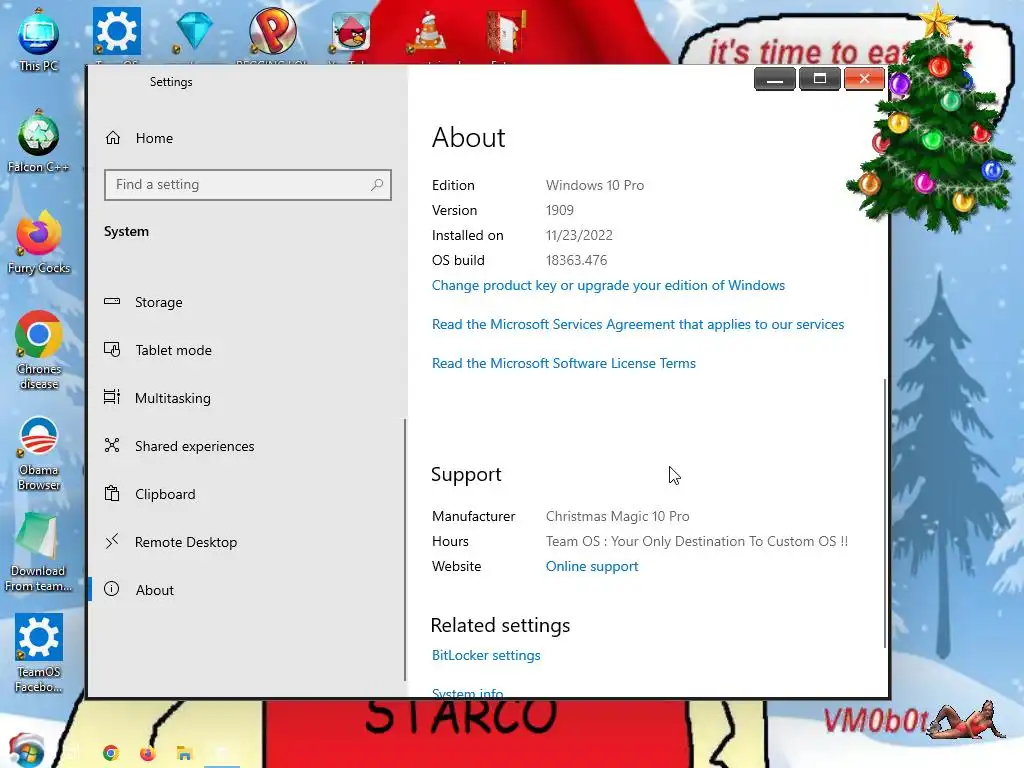Click the About page heading
This screenshot has height=768, width=1024.
click(468, 138)
